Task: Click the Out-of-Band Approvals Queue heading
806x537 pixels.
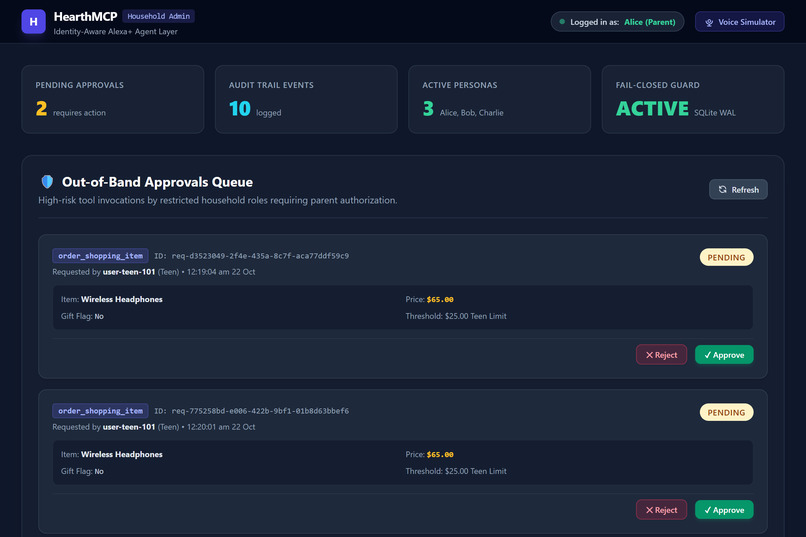Action: (x=157, y=182)
